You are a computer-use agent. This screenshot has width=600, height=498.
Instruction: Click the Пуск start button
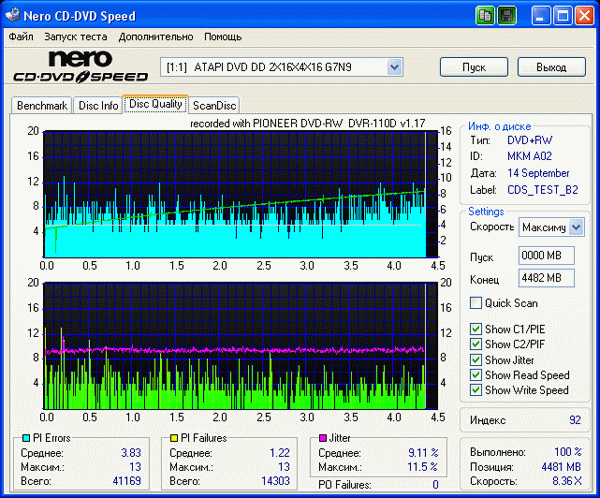(x=474, y=67)
